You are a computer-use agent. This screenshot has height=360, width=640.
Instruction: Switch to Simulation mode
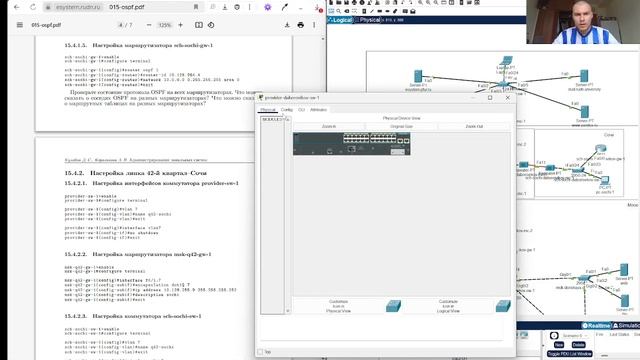[626, 325]
